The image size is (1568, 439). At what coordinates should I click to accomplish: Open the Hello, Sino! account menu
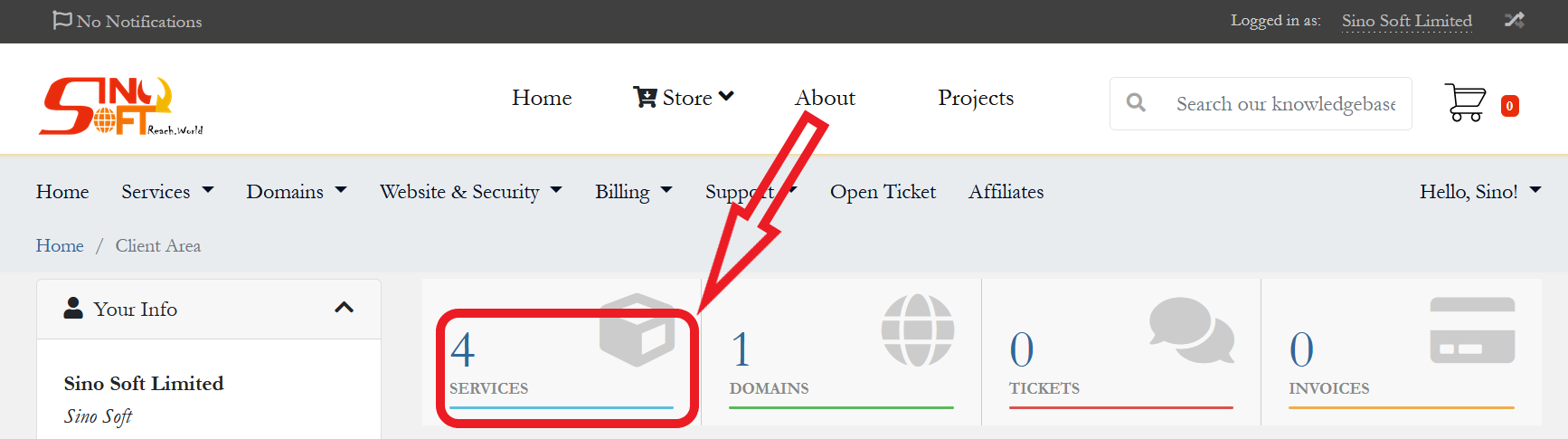tap(1479, 192)
